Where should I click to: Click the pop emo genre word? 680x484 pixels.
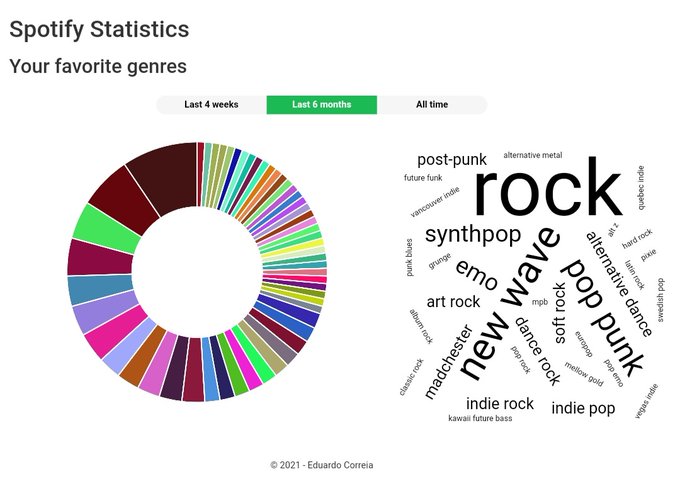point(614,373)
